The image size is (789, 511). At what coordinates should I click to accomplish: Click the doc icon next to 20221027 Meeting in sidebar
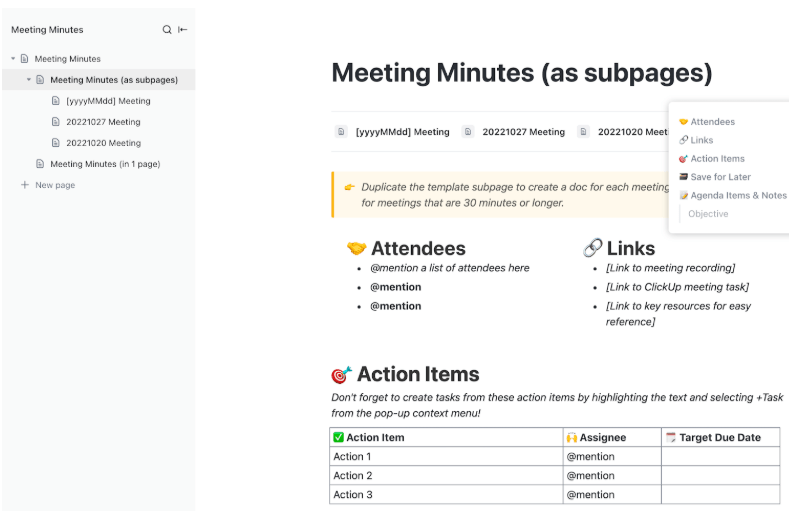point(56,122)
